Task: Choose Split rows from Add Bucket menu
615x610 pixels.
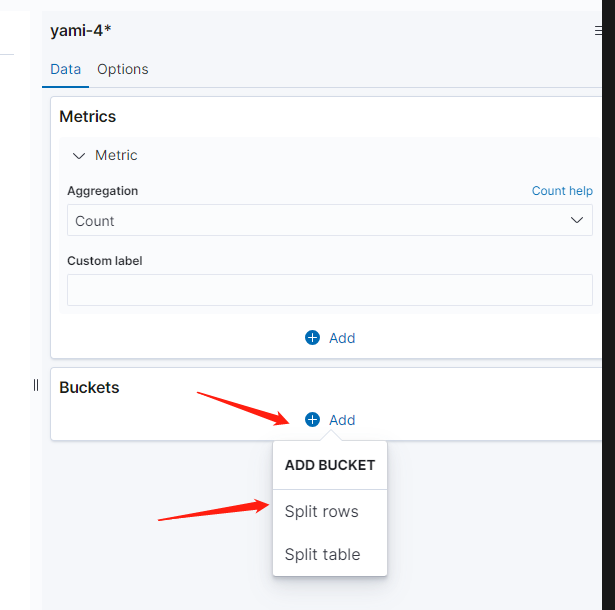Action: (x=321, y=512)
